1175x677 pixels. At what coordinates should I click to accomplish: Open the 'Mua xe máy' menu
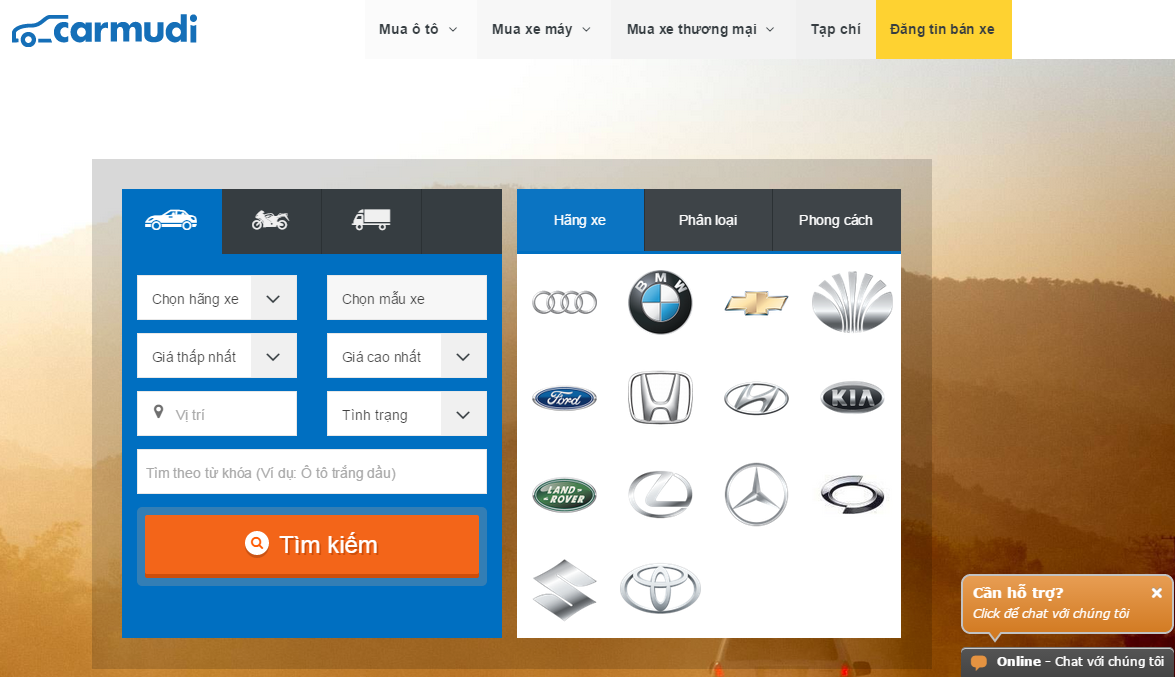[541, 29]
